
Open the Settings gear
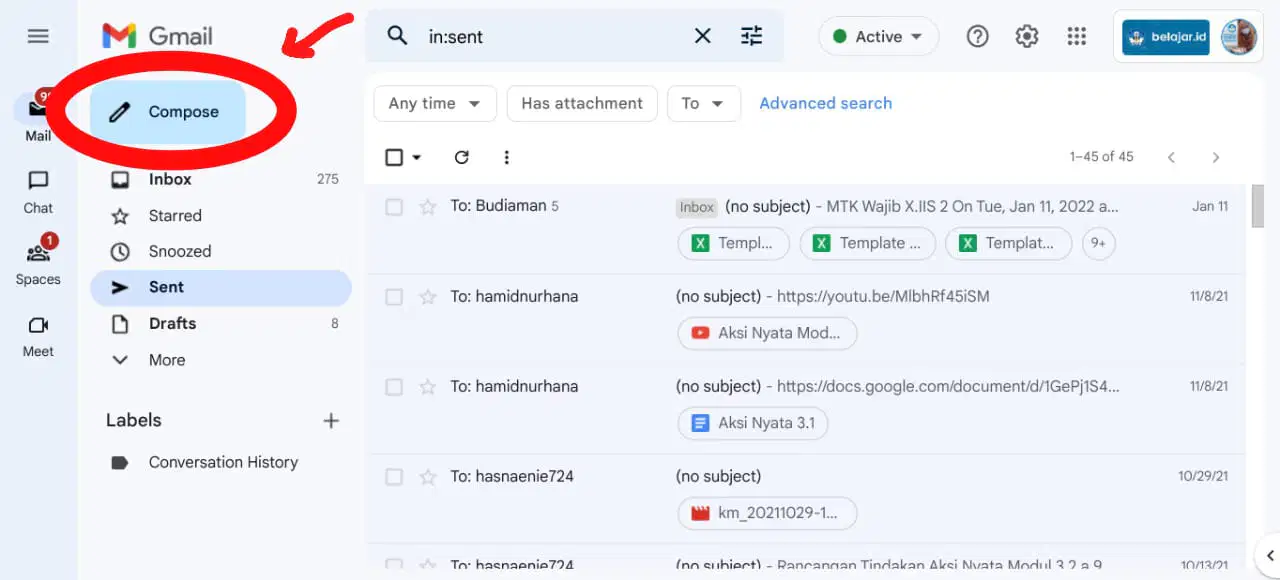(x=1027, y=37)
